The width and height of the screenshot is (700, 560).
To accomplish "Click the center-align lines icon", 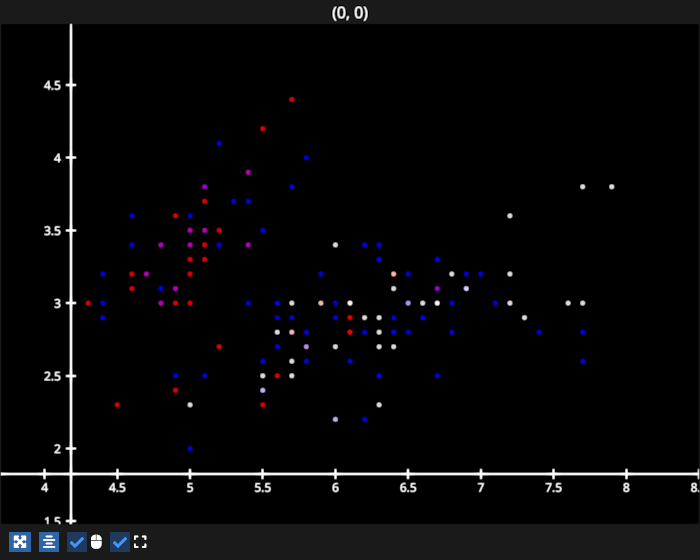I will point(49,542).
